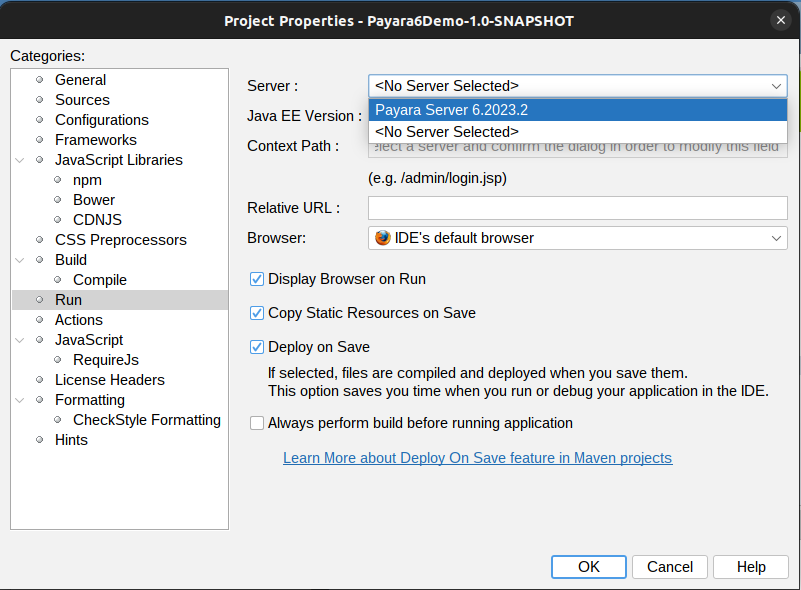The width and height of the screenshot is (801, 590).
Task: Click the Relative URL input field
Action: pyautogui.click(x=577, y=208)
